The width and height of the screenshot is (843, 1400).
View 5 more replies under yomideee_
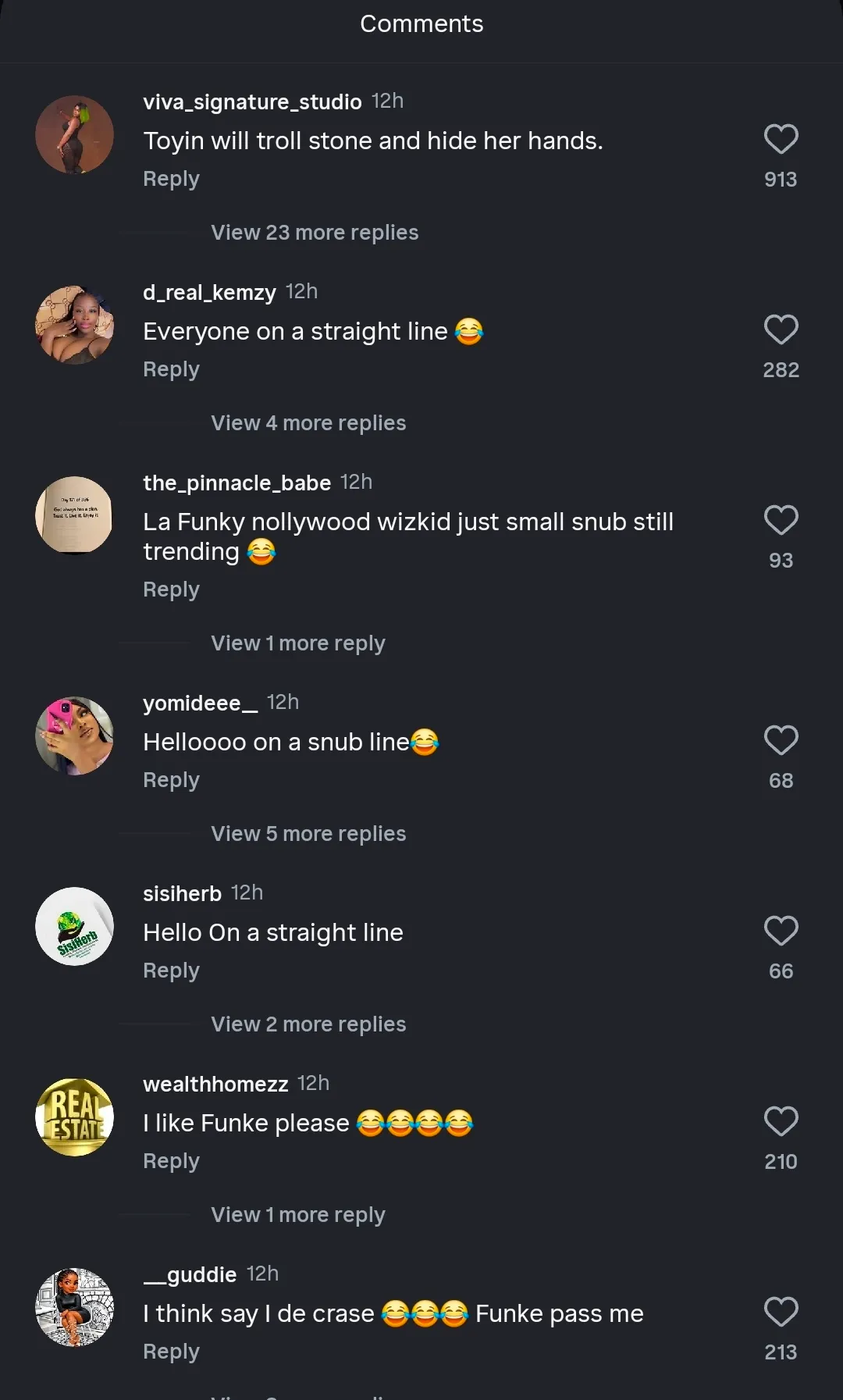click(308, 834)
